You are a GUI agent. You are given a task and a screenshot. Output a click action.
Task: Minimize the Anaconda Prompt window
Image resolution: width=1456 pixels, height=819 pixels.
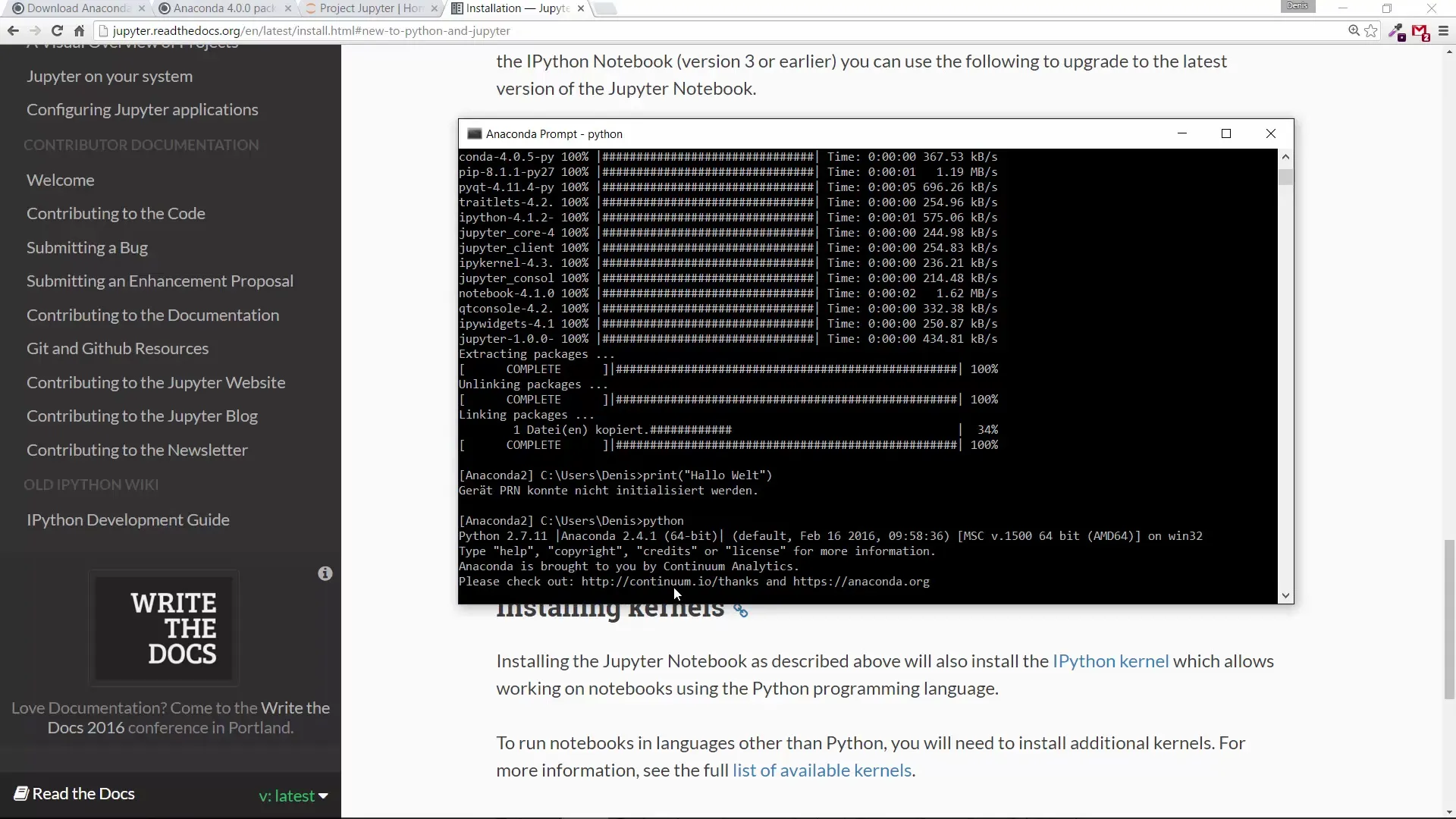pyautogui.click(x=1181, y=133)
